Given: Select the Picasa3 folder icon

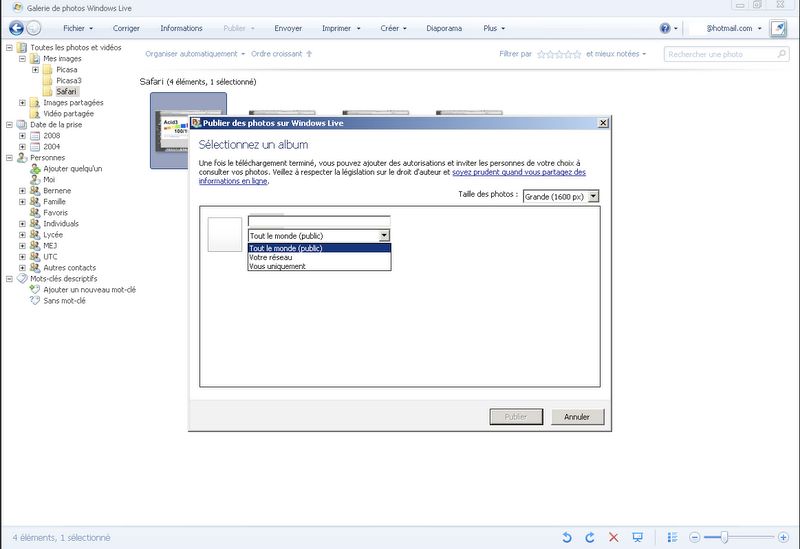Looking at the screenshot, I should coord(47,81).
